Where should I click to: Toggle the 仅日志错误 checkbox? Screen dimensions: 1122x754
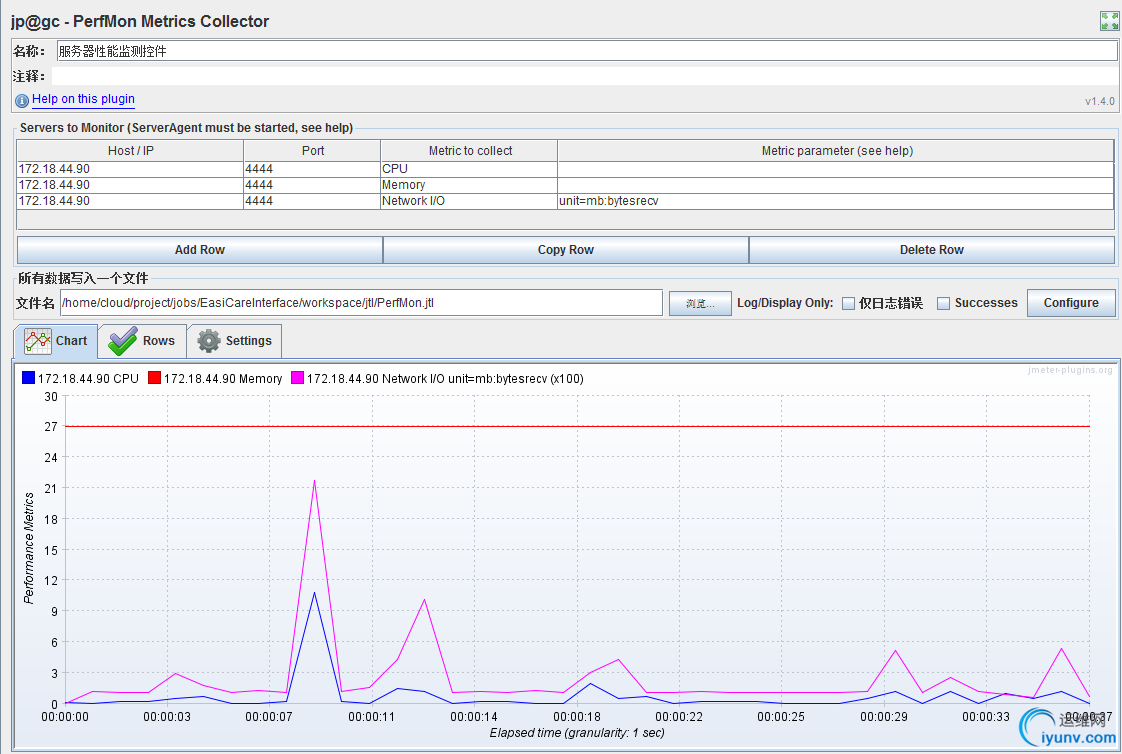coord(849,303)
